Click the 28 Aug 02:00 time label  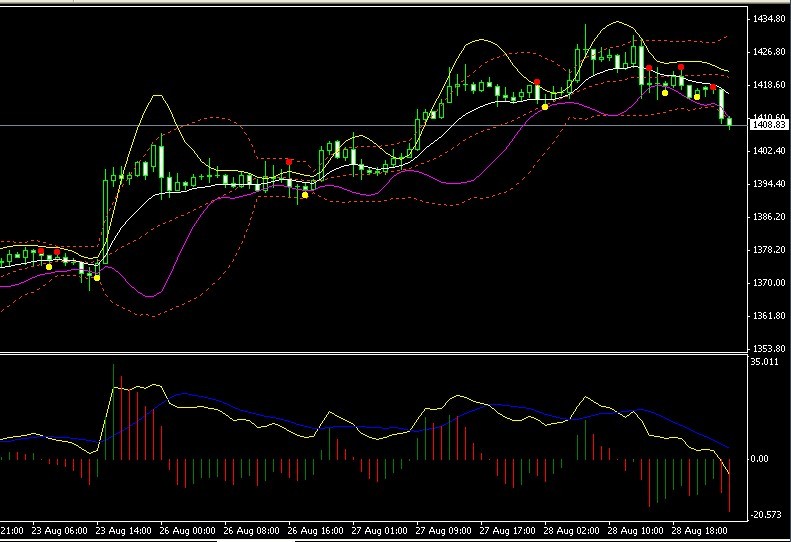click(572, 531)
